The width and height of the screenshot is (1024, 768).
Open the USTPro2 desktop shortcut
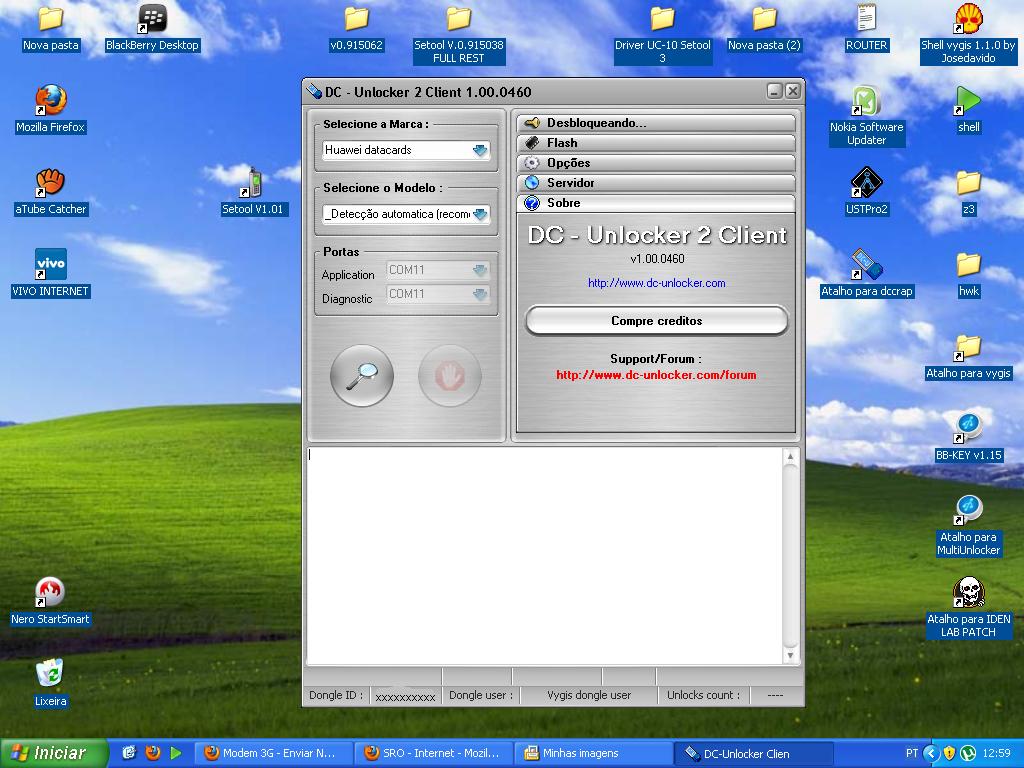coord(866,185)
